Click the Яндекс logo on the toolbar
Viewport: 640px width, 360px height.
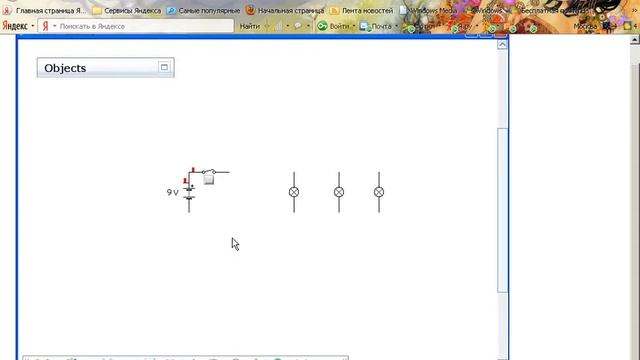pyautogui.click(x=15, y=26)
